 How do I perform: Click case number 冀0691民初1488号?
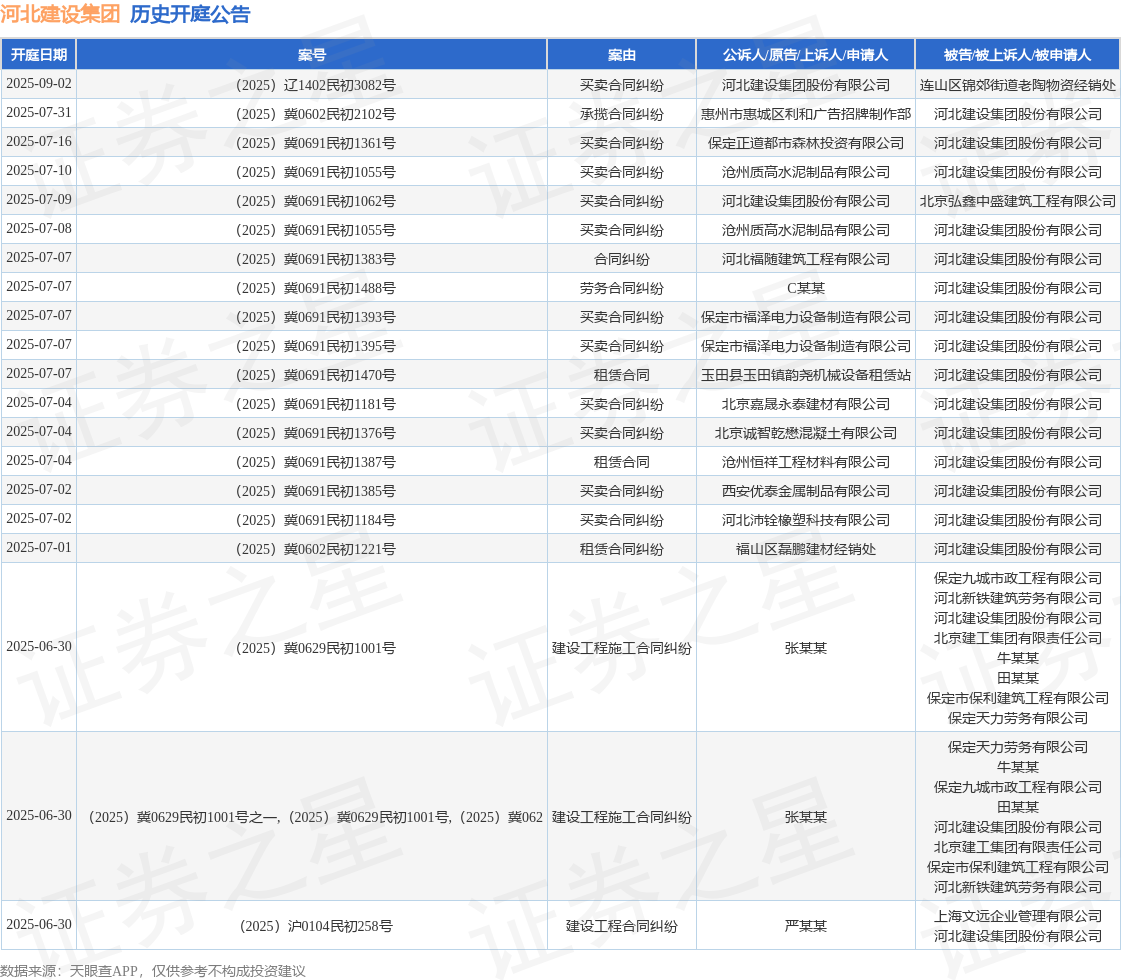[x=315, y=288]
